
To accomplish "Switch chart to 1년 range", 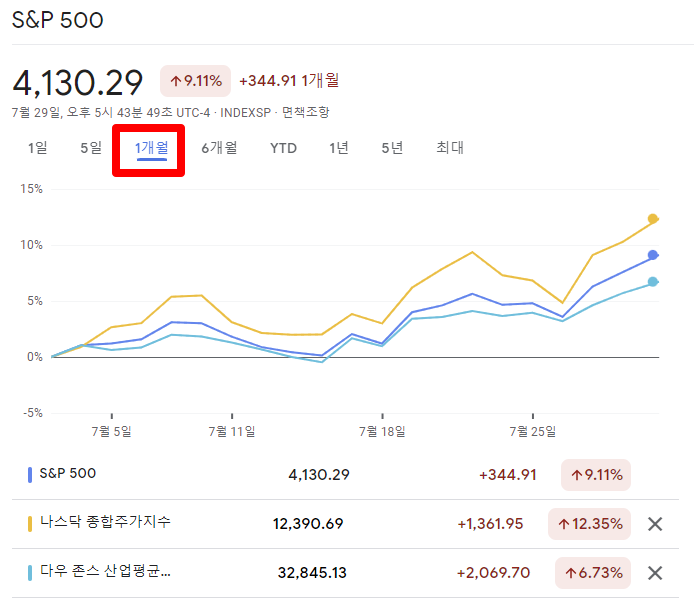I will point(339,148).
